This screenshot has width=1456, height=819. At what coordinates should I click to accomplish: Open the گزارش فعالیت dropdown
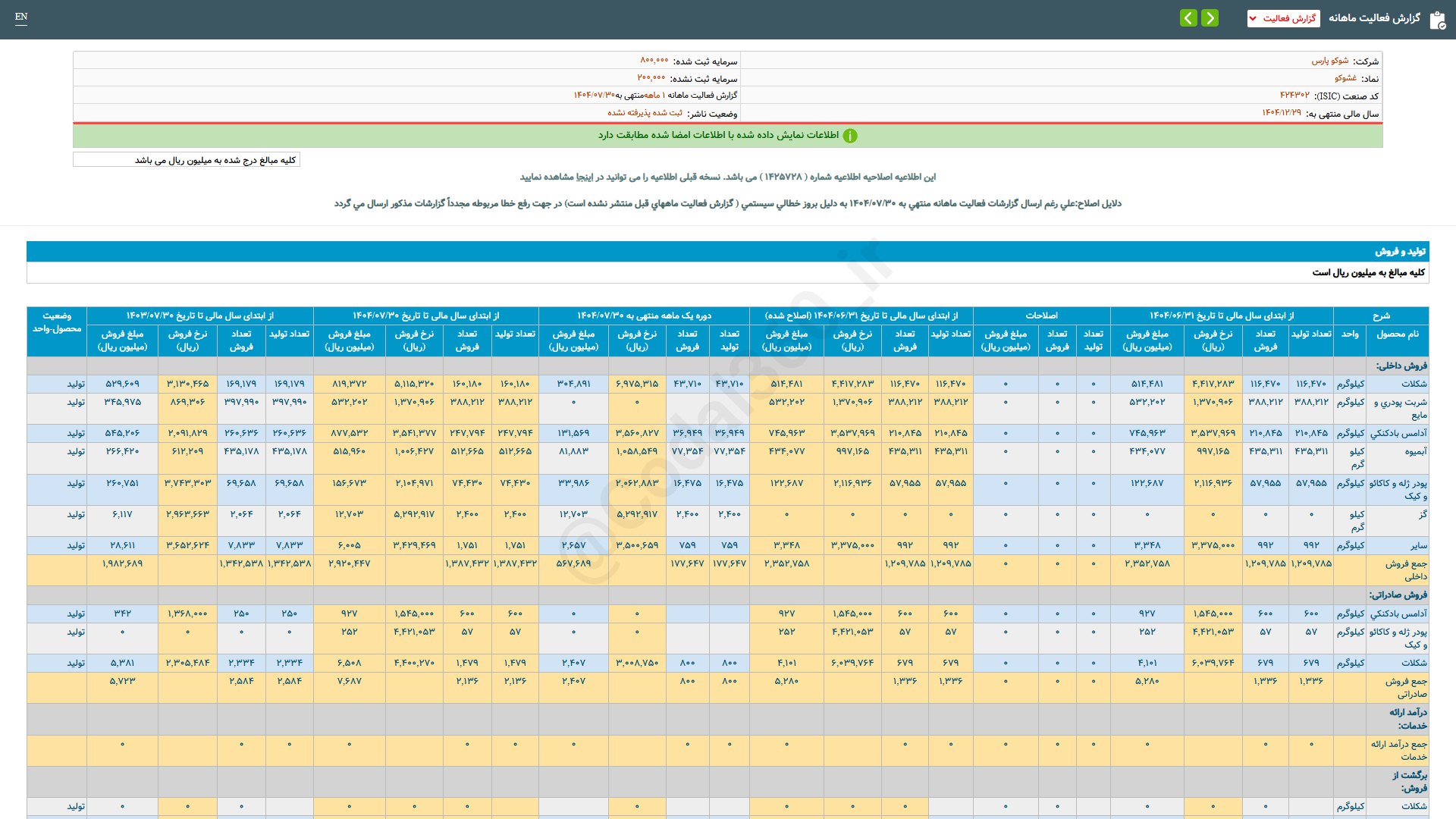point(1283,18)
